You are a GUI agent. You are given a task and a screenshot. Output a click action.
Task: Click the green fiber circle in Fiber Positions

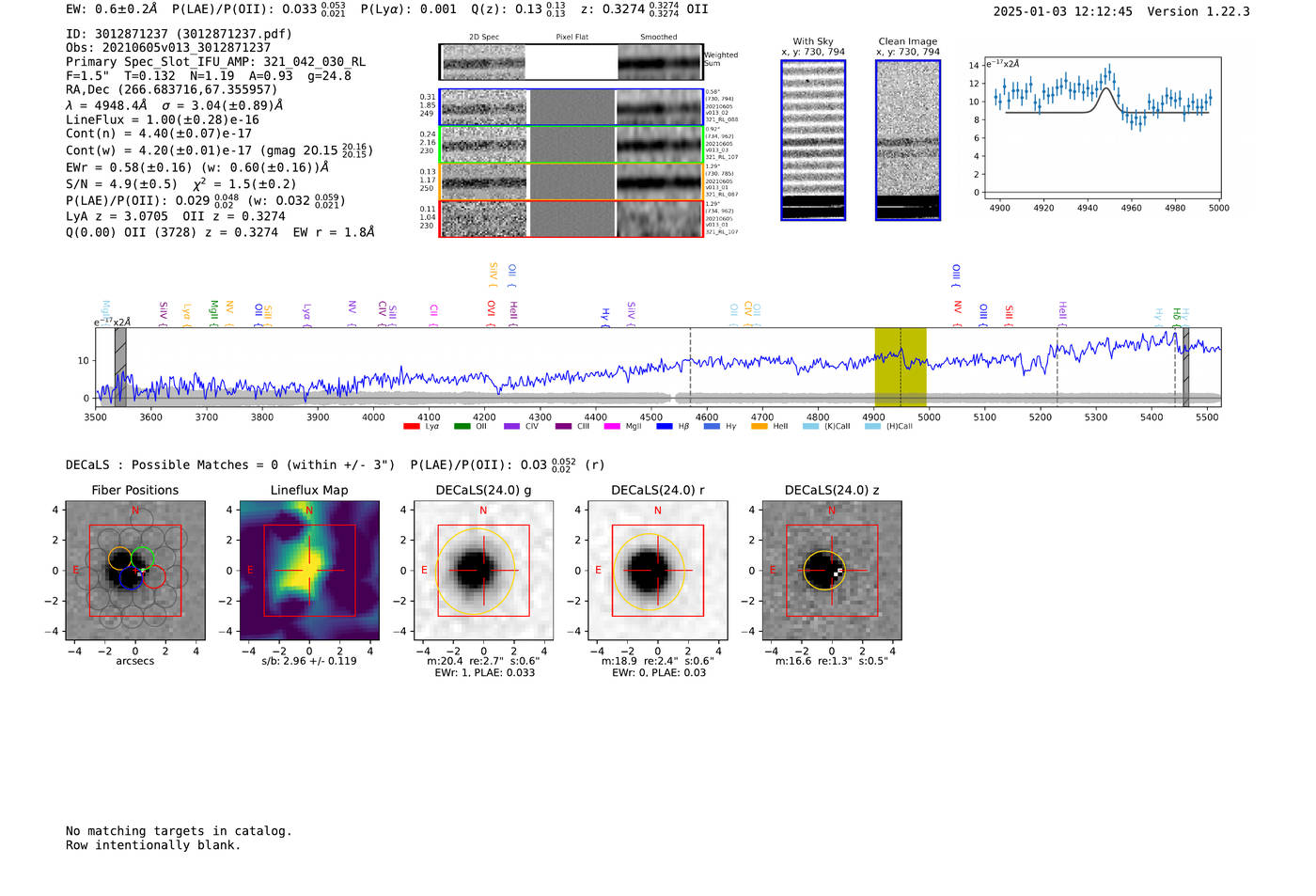tap(143, 558)
